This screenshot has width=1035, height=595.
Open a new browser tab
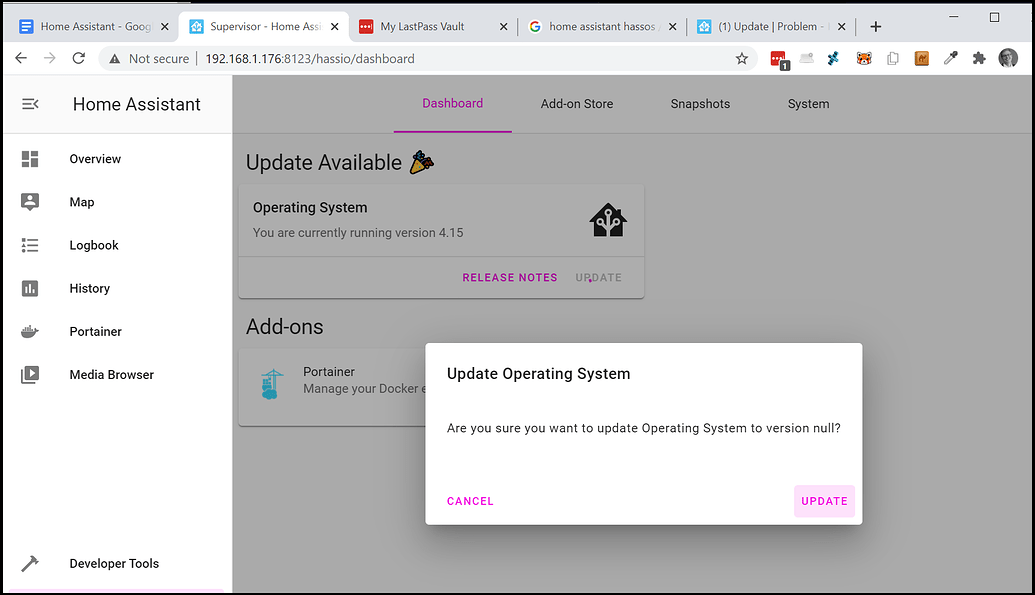(876, 26)
